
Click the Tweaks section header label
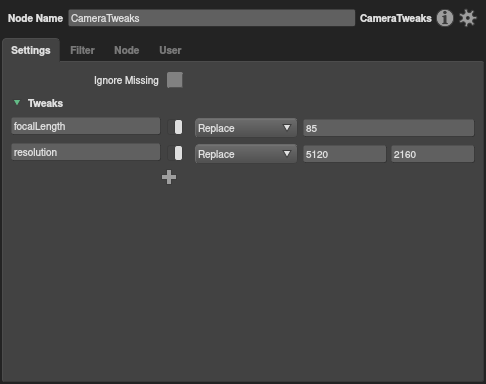45,103
